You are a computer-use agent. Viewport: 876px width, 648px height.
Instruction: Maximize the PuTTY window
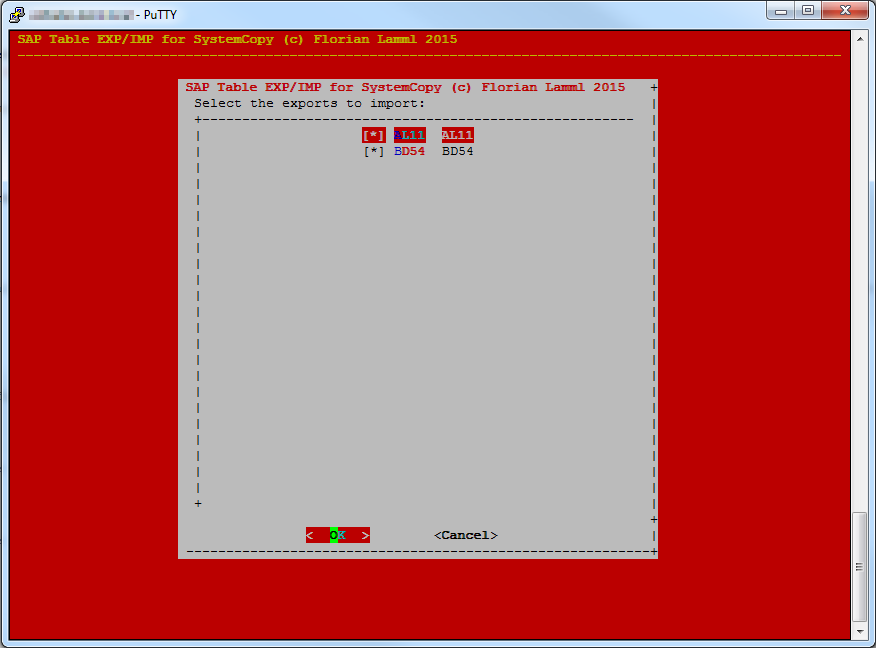808,11
